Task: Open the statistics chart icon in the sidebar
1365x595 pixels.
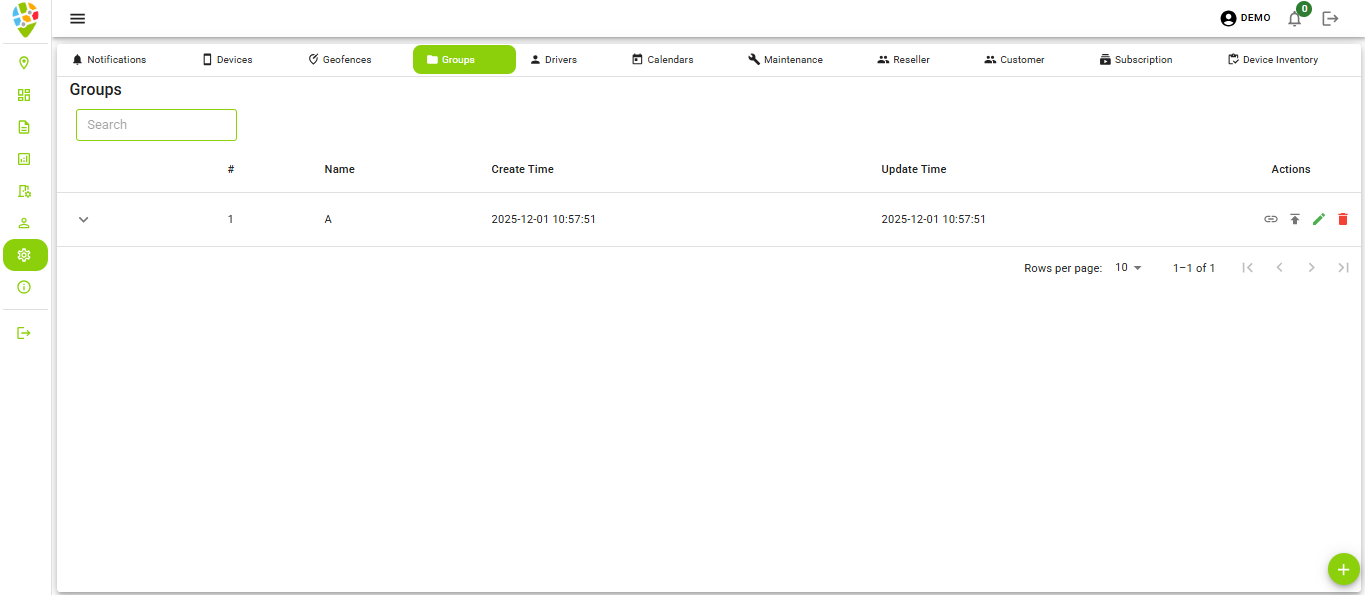Action: (x=25, y=159)
